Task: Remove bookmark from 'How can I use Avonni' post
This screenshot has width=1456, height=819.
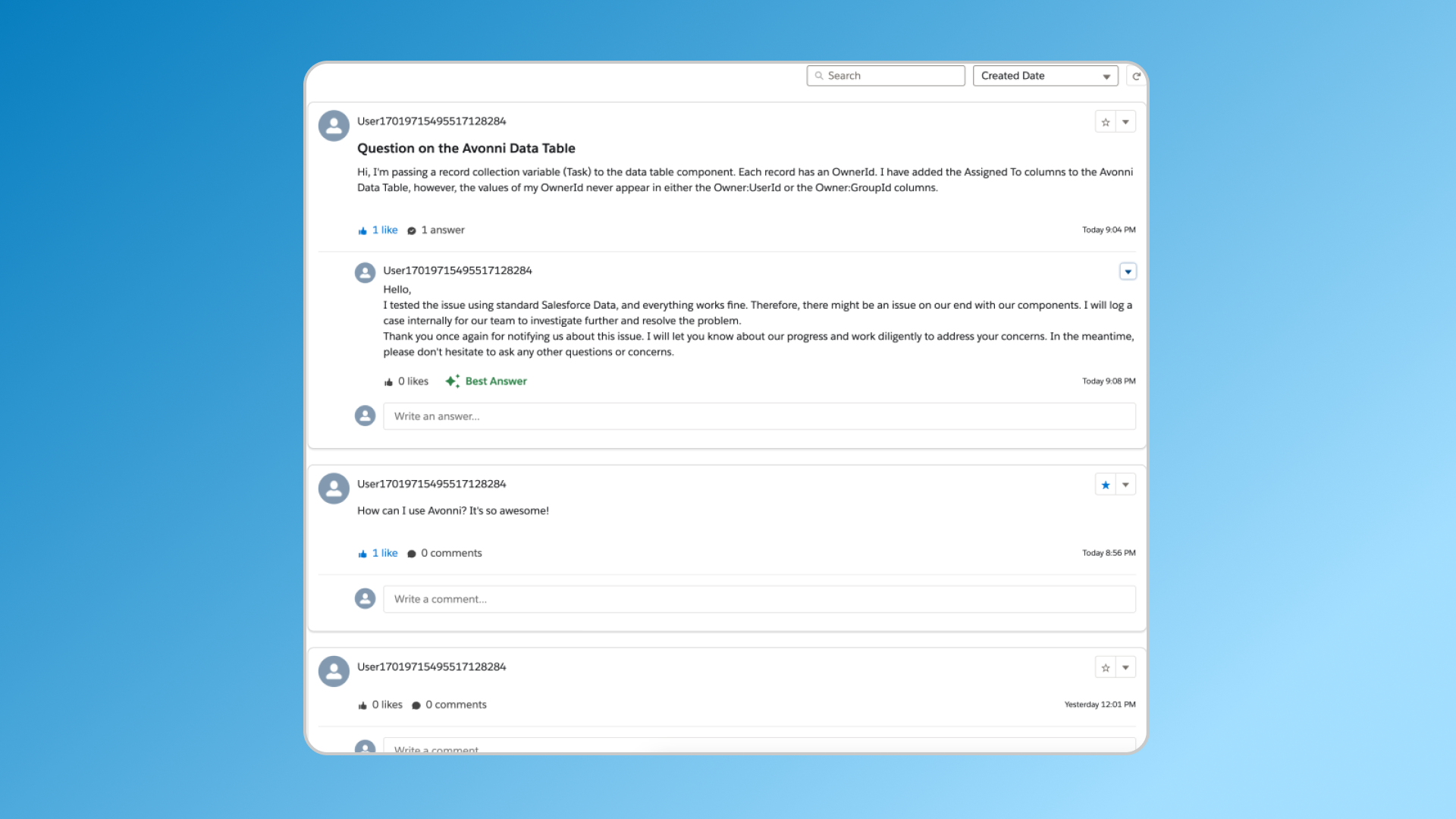Action: pos(1106,485)
